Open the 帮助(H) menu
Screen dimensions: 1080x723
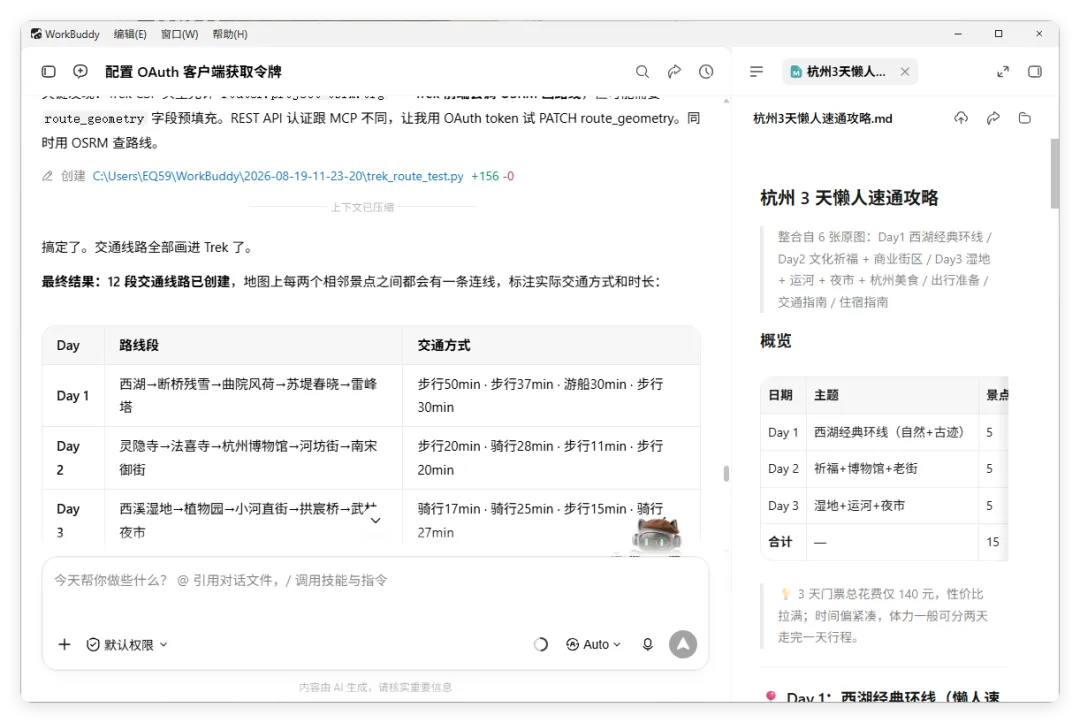point(229,34)
